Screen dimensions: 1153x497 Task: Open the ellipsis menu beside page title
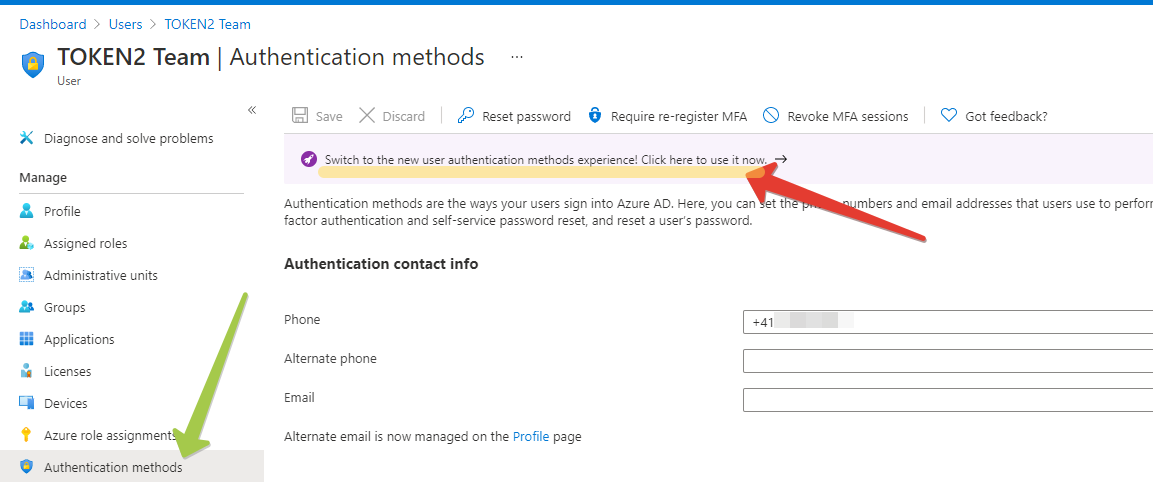pyautogui.click(x=517, y=57)
